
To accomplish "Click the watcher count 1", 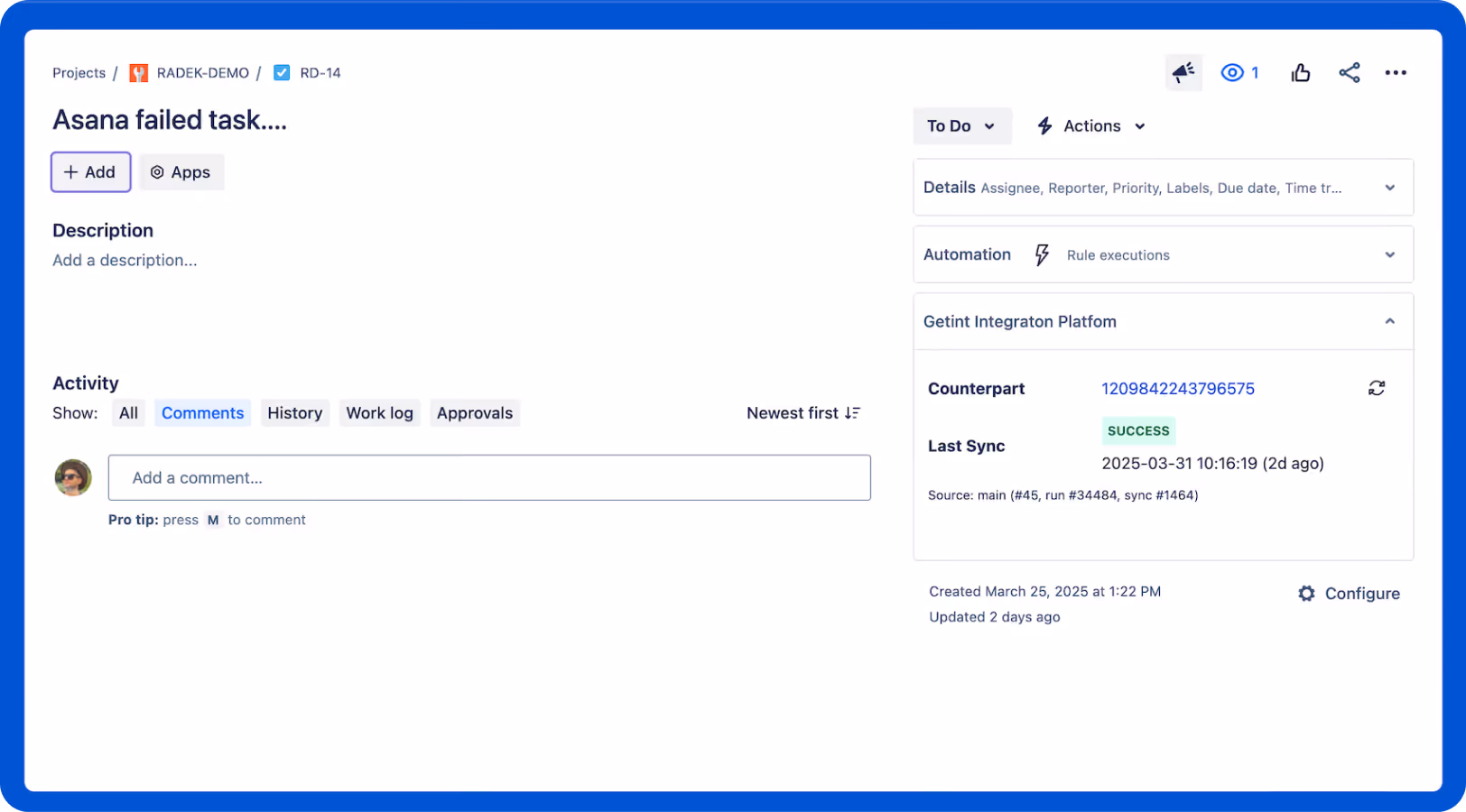I will click(x=1255, y=73).
